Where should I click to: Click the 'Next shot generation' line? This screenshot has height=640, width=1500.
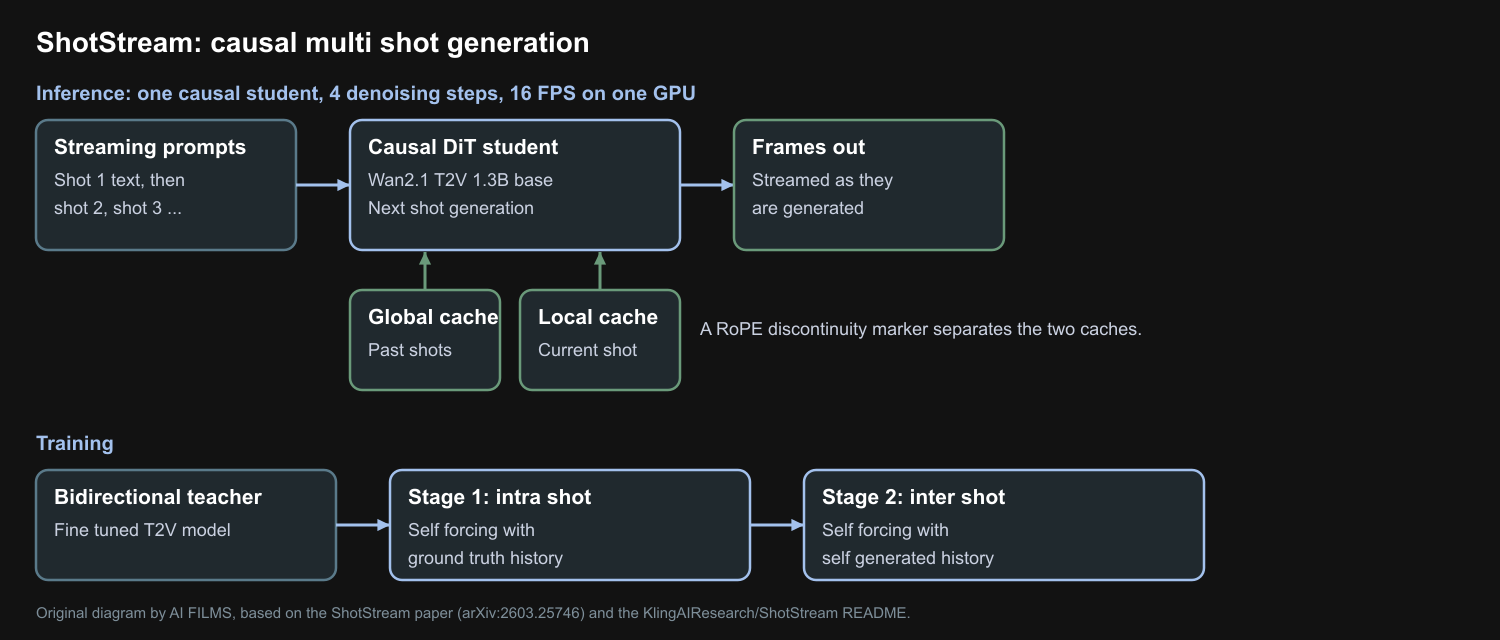click(x=451, y=208)
